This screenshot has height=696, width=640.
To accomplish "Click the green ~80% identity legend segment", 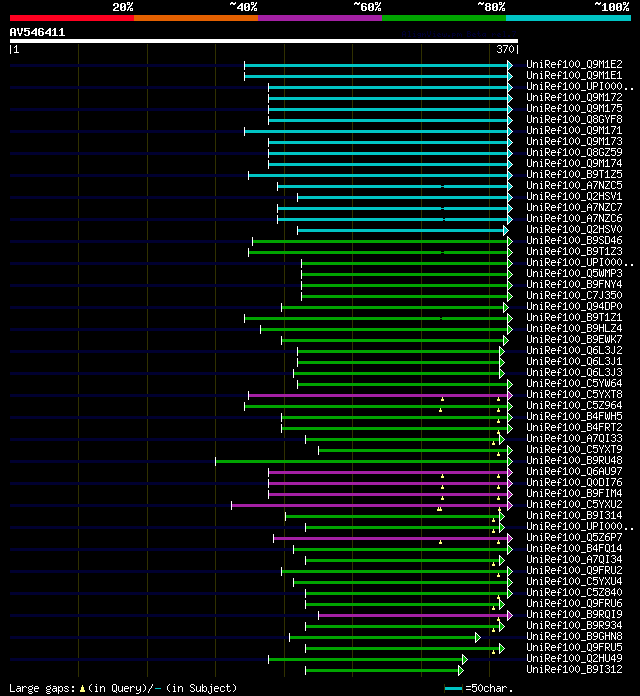I will [x=444, y=18].
